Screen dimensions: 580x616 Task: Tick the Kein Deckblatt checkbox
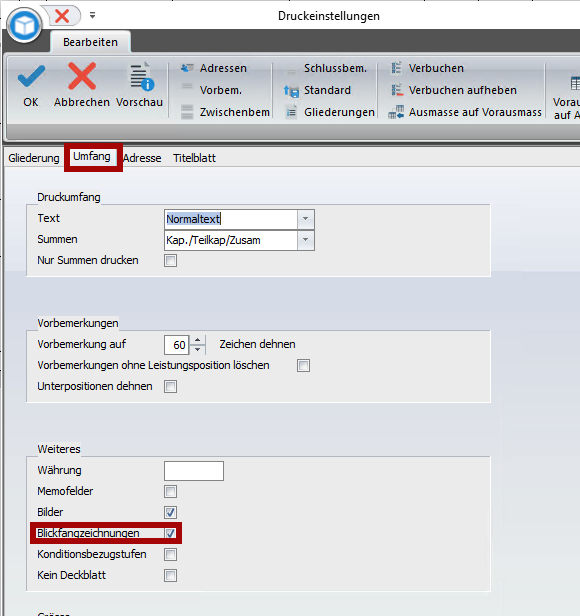(x=171, y=576)
